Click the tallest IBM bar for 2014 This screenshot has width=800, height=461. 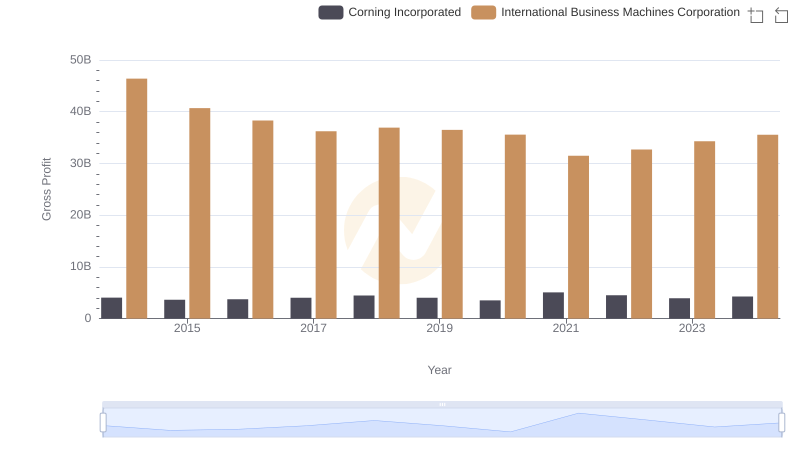click(x=137, y=198)
